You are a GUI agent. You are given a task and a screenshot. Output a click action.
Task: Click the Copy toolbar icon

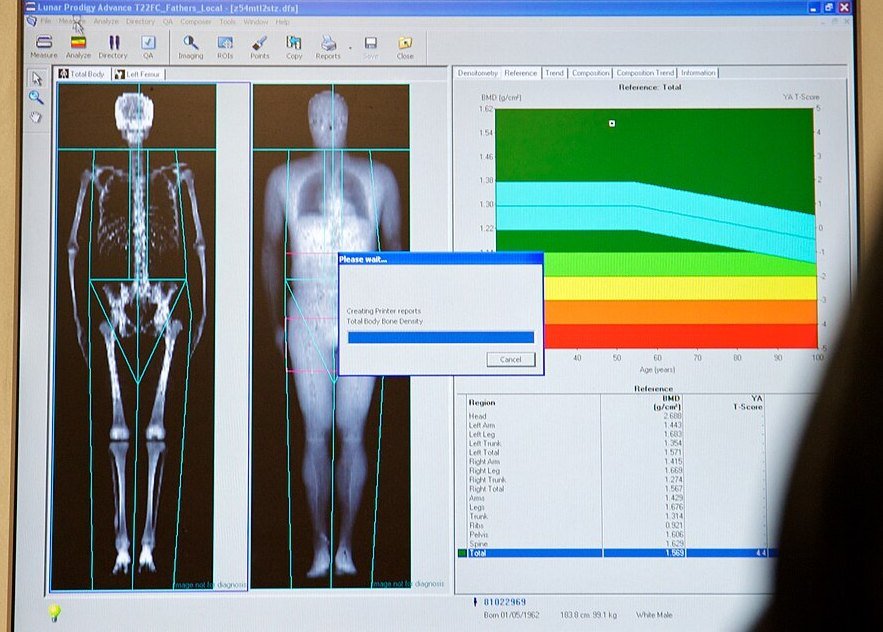pos(294,47)
